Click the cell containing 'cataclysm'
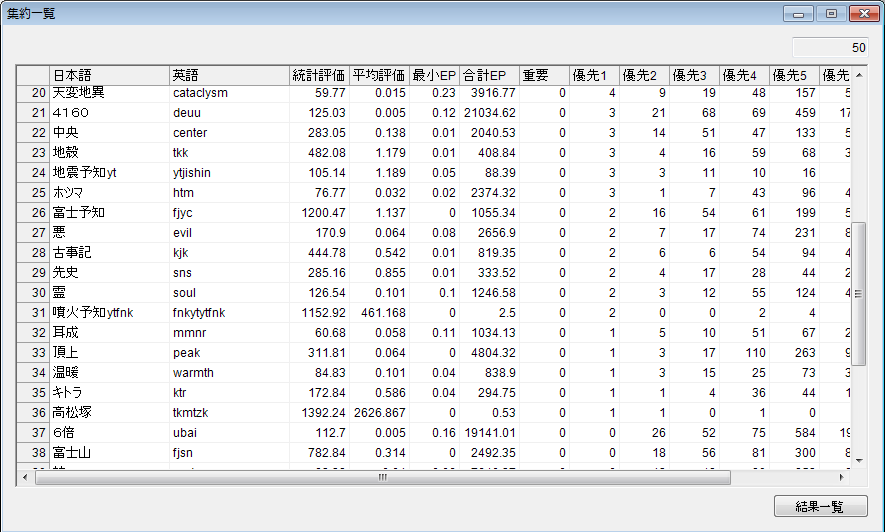Viewport: 885px width, 532px height. [x=229, y=92]
